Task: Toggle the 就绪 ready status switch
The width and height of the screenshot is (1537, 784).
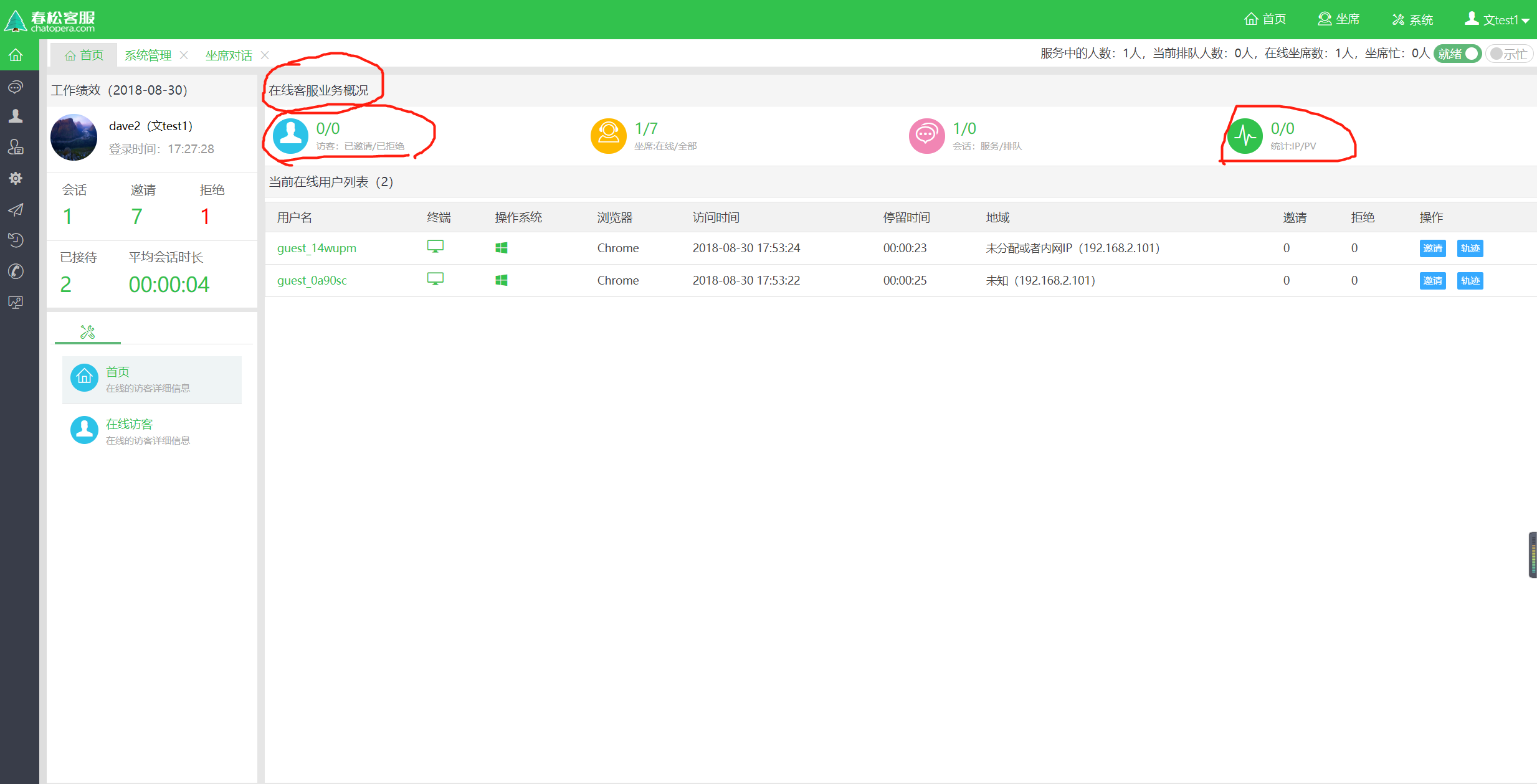Action: [1457, 54]
